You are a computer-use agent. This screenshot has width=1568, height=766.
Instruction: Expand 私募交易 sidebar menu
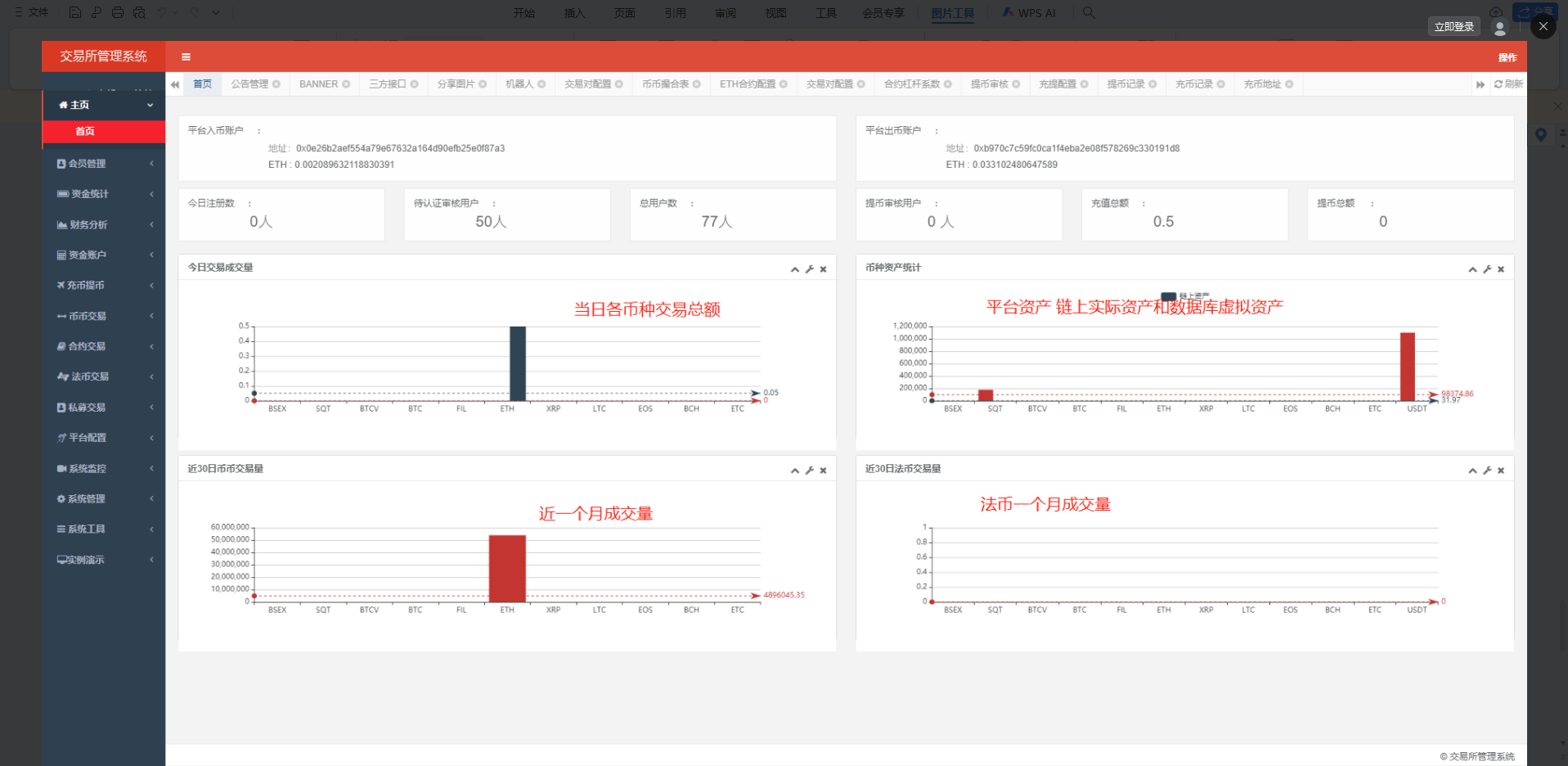(x=104, y=408)
